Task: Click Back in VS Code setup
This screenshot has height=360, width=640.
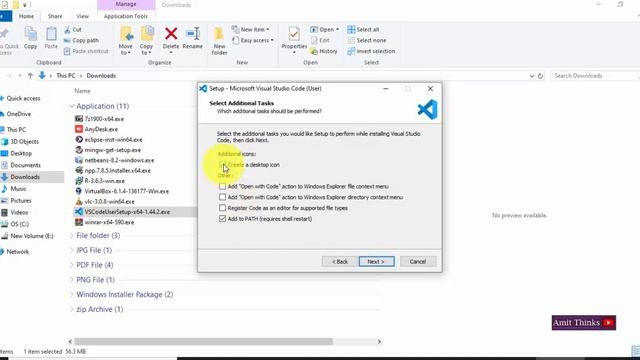Action: [340, 262]
